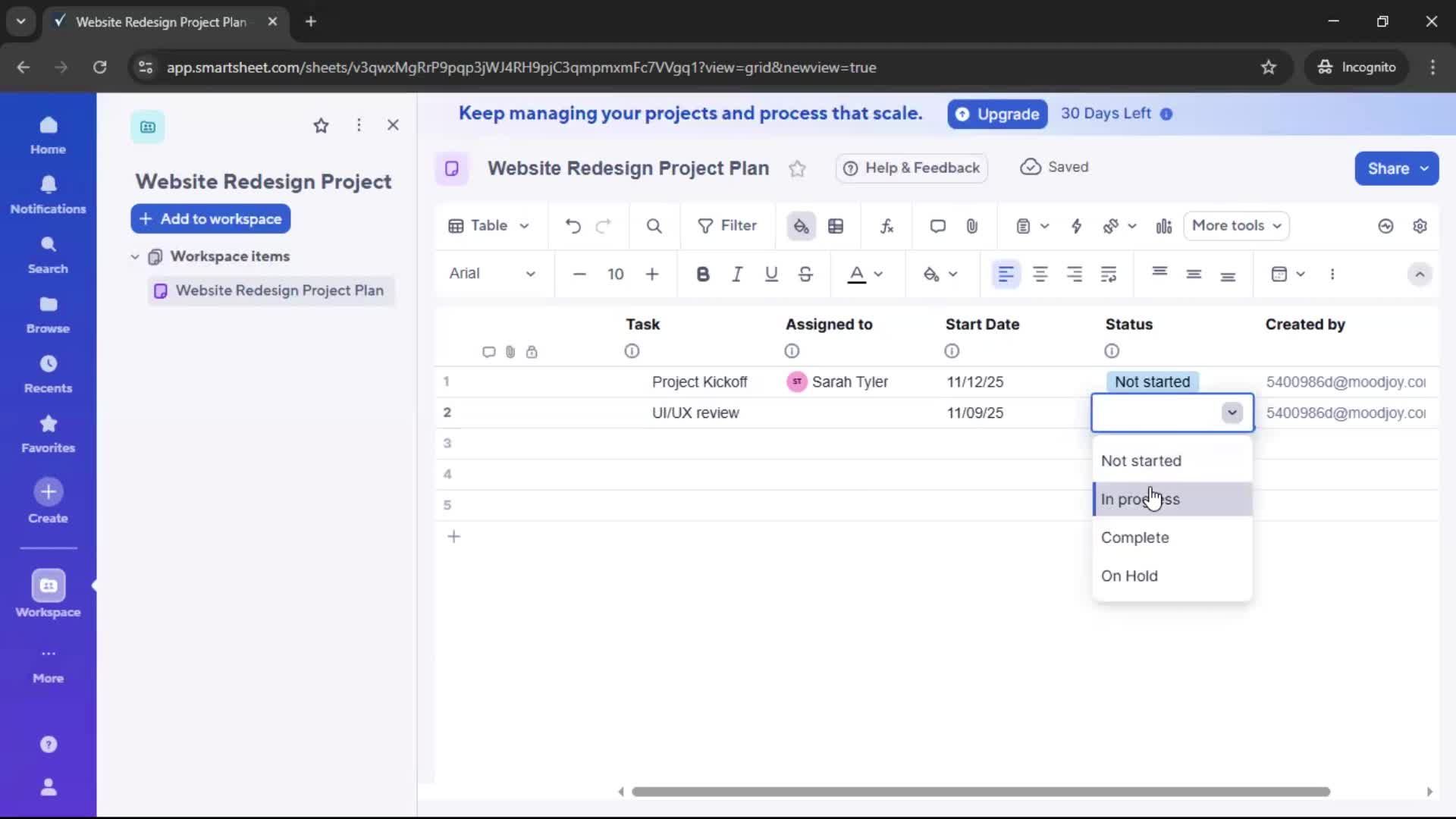The height and width of the screenshot is (819, 1456).
Task: Toggle strikethrough formatting
Action: coord(805,274)
